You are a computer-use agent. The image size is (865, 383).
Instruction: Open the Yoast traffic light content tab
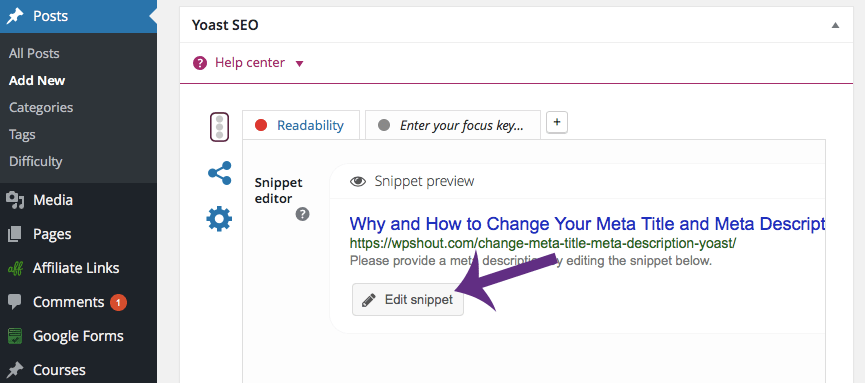[x=220, y=126]
